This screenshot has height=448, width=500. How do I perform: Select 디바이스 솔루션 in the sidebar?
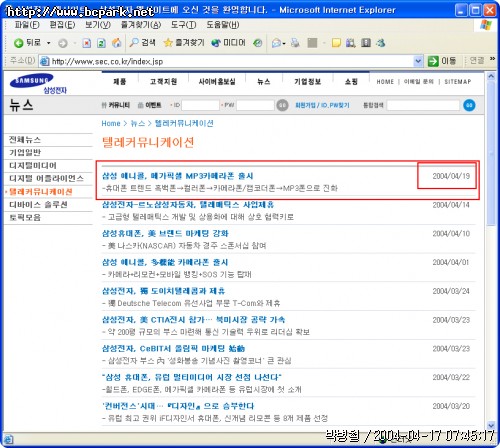pos(38,204)
